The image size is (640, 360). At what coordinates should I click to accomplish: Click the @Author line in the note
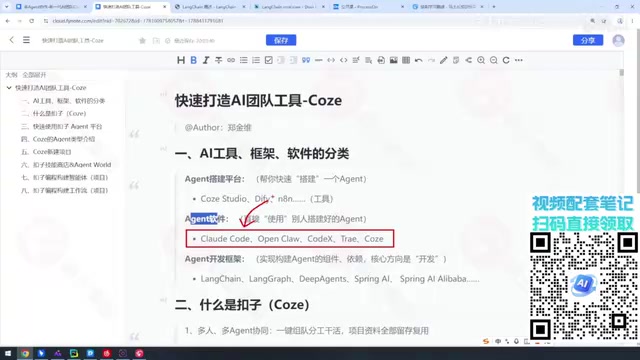(x=218, y=128)
